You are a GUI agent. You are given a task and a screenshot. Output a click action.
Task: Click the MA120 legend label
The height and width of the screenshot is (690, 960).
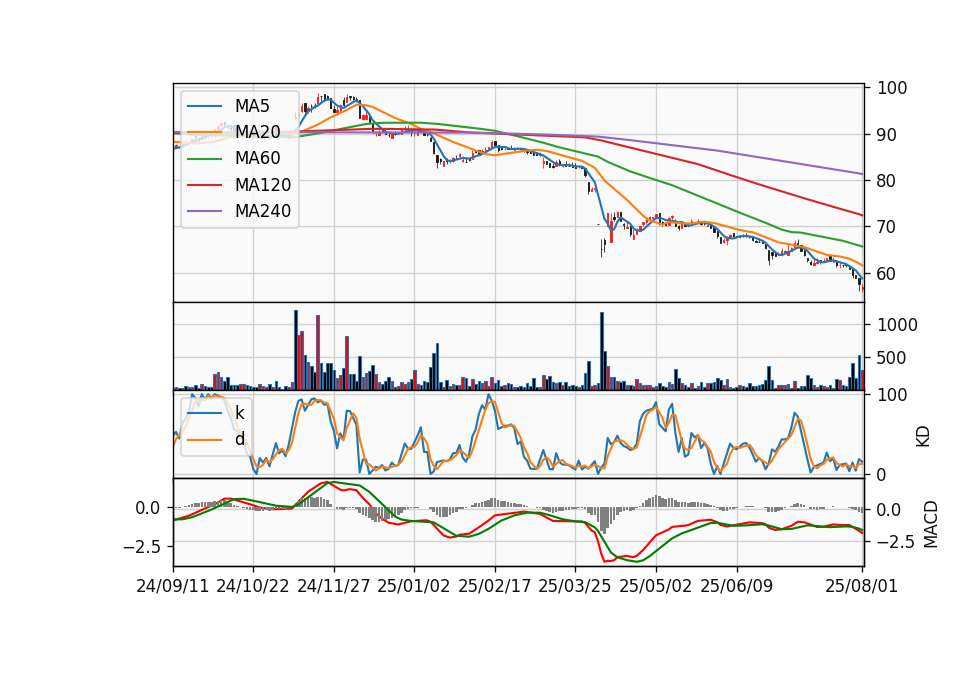(x=263, y=185)
